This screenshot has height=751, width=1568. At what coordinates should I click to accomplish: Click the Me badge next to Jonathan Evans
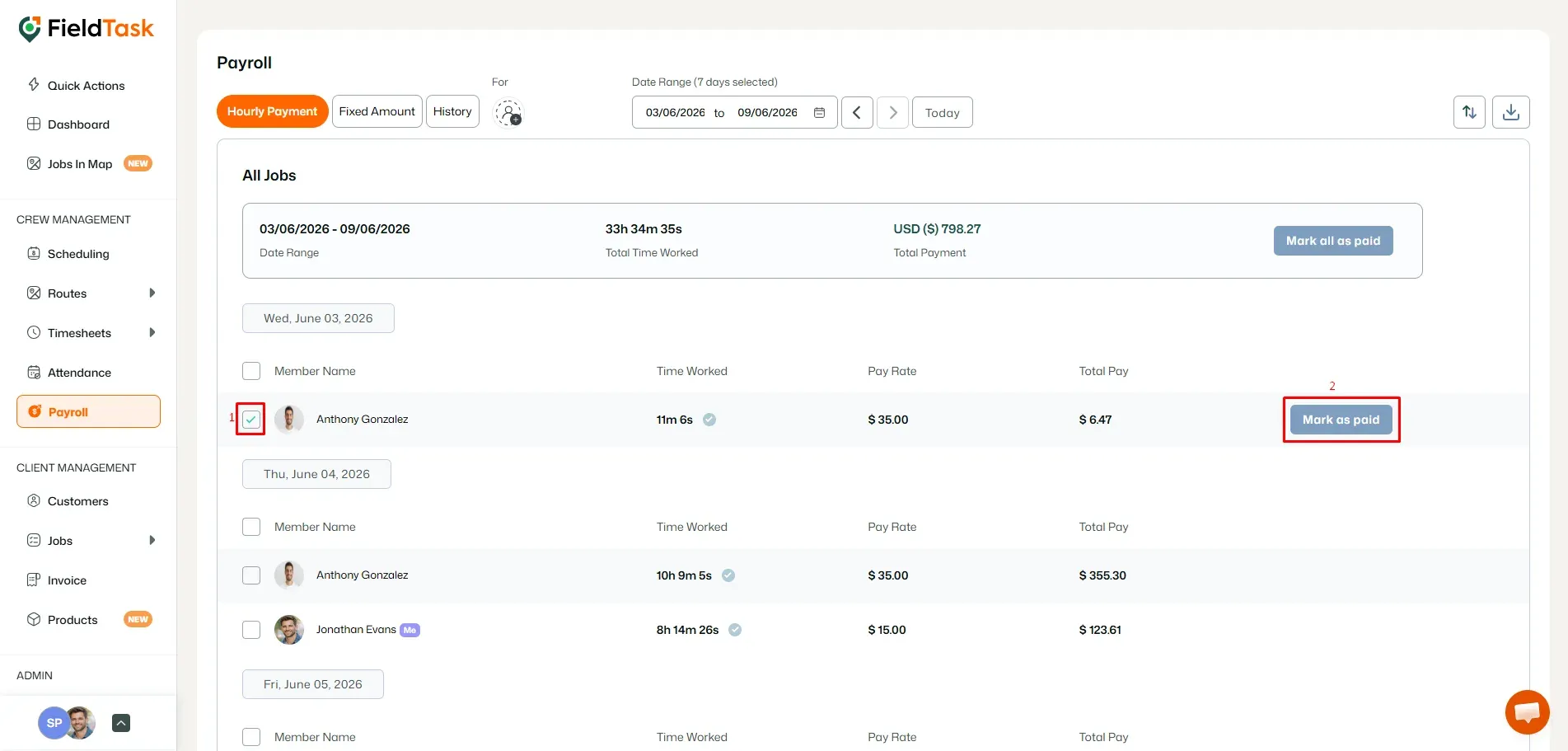point(410,630)
